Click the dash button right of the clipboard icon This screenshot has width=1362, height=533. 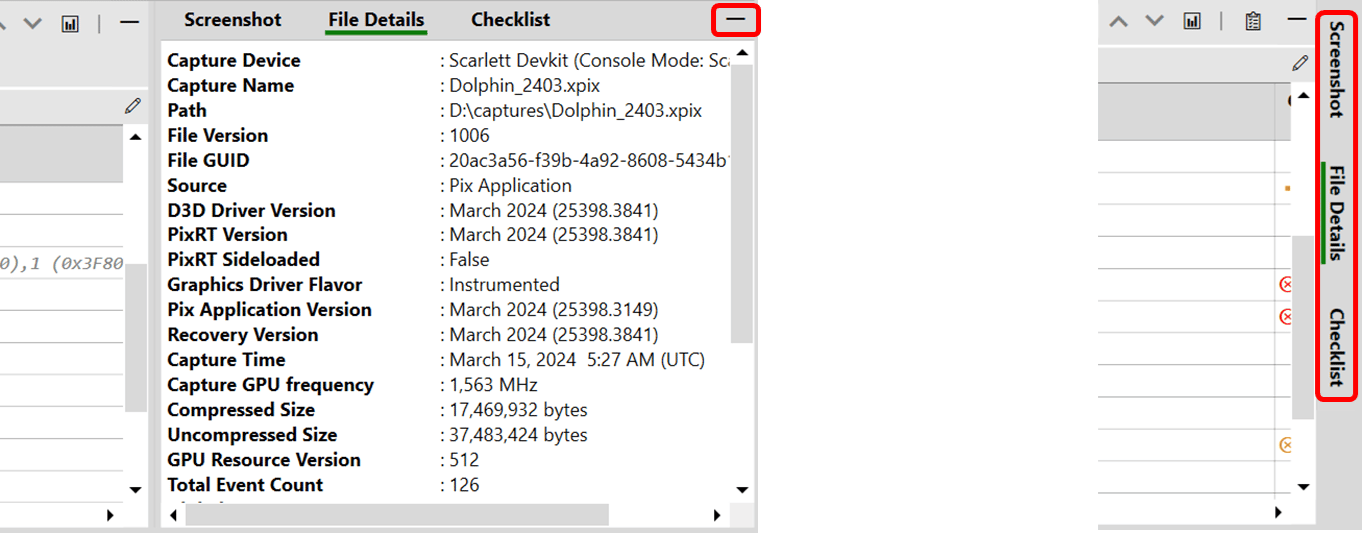point(1297,19)
